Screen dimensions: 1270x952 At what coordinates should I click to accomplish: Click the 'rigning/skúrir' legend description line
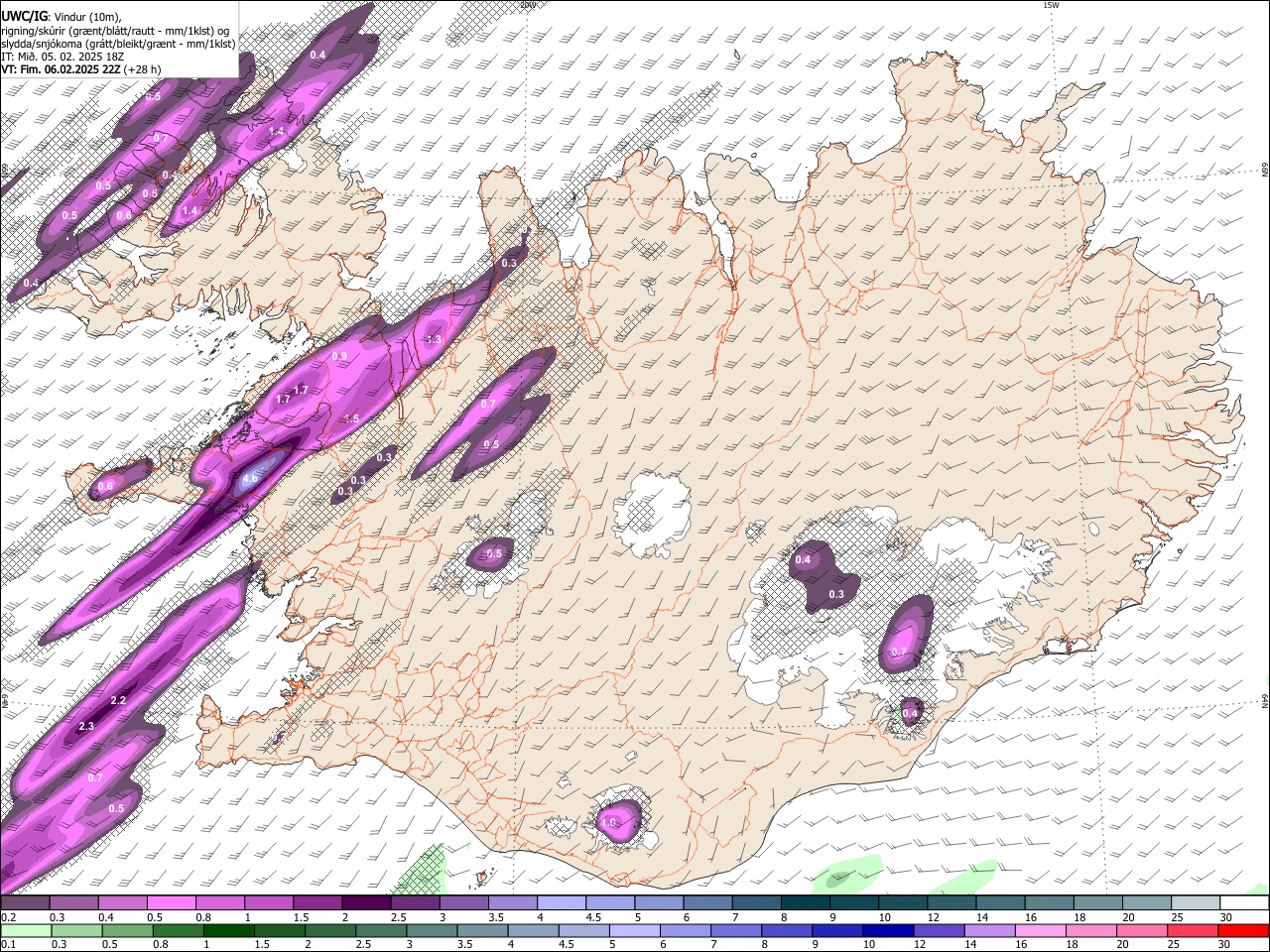114,30
